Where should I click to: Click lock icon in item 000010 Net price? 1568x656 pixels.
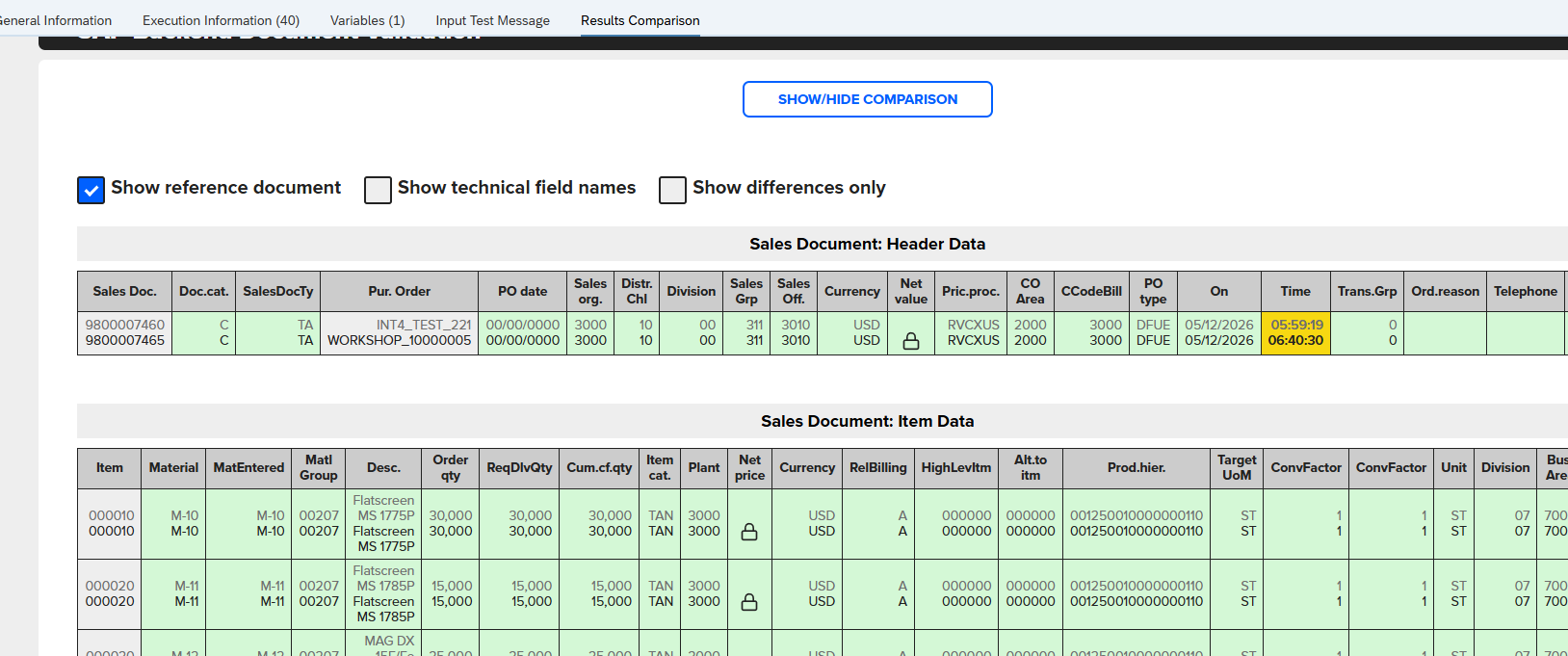749,532
